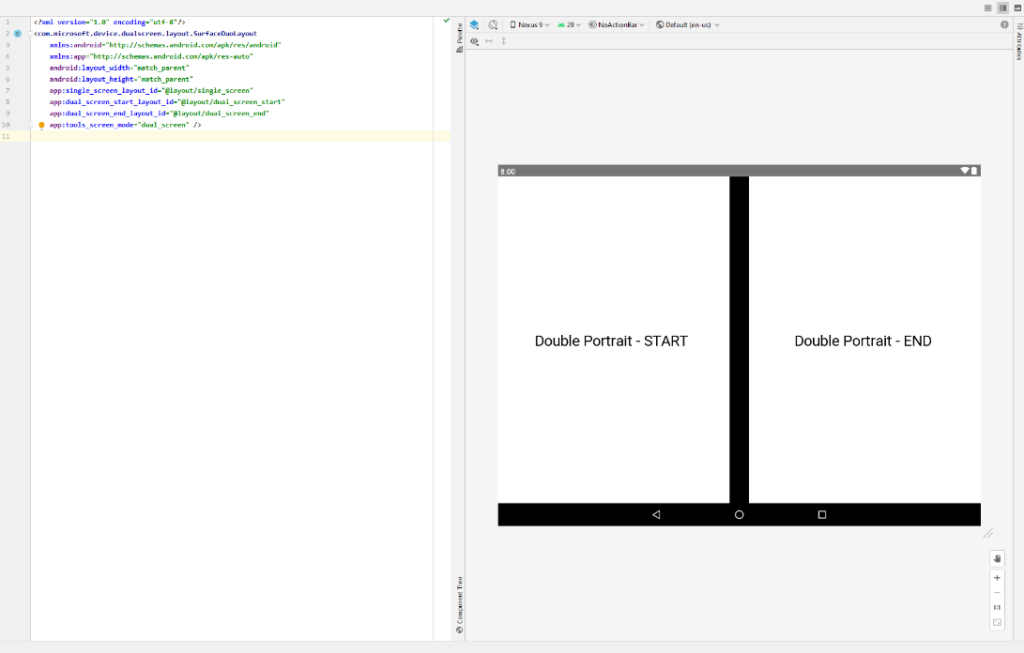Open the NoActionBar theme dropdown
Viewport: 1024px width, 653px height.
[614, 24]
